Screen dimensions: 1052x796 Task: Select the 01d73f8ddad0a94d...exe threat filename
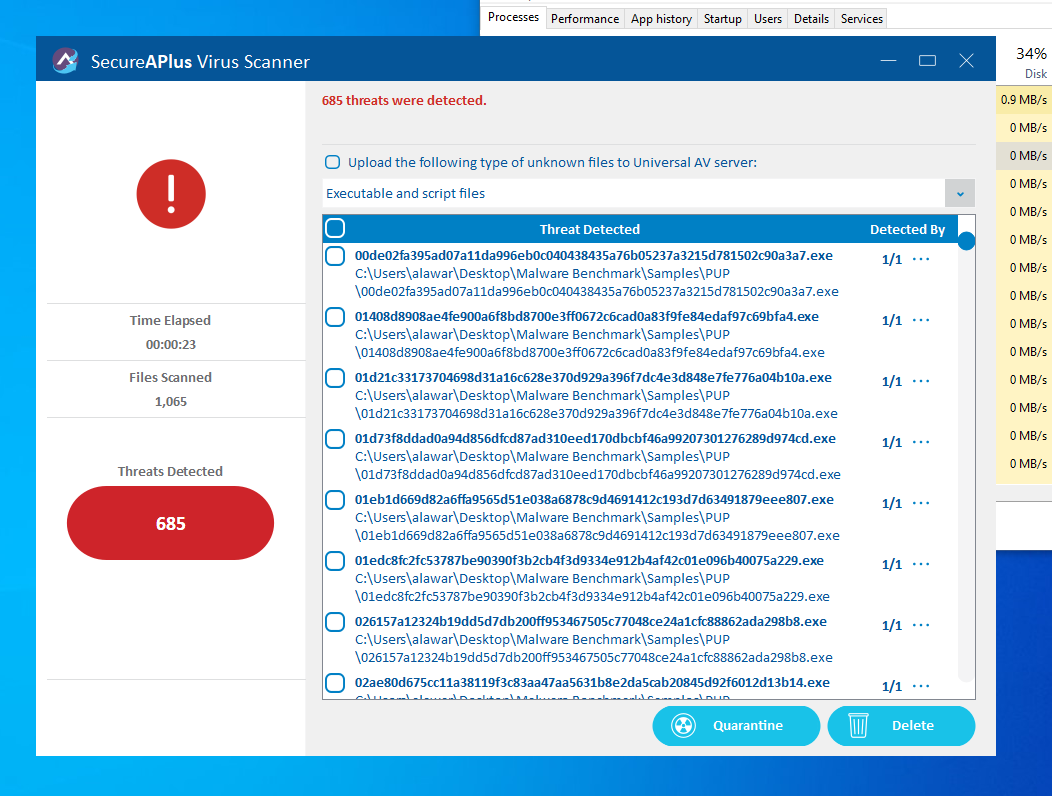[x=595, y=439]
